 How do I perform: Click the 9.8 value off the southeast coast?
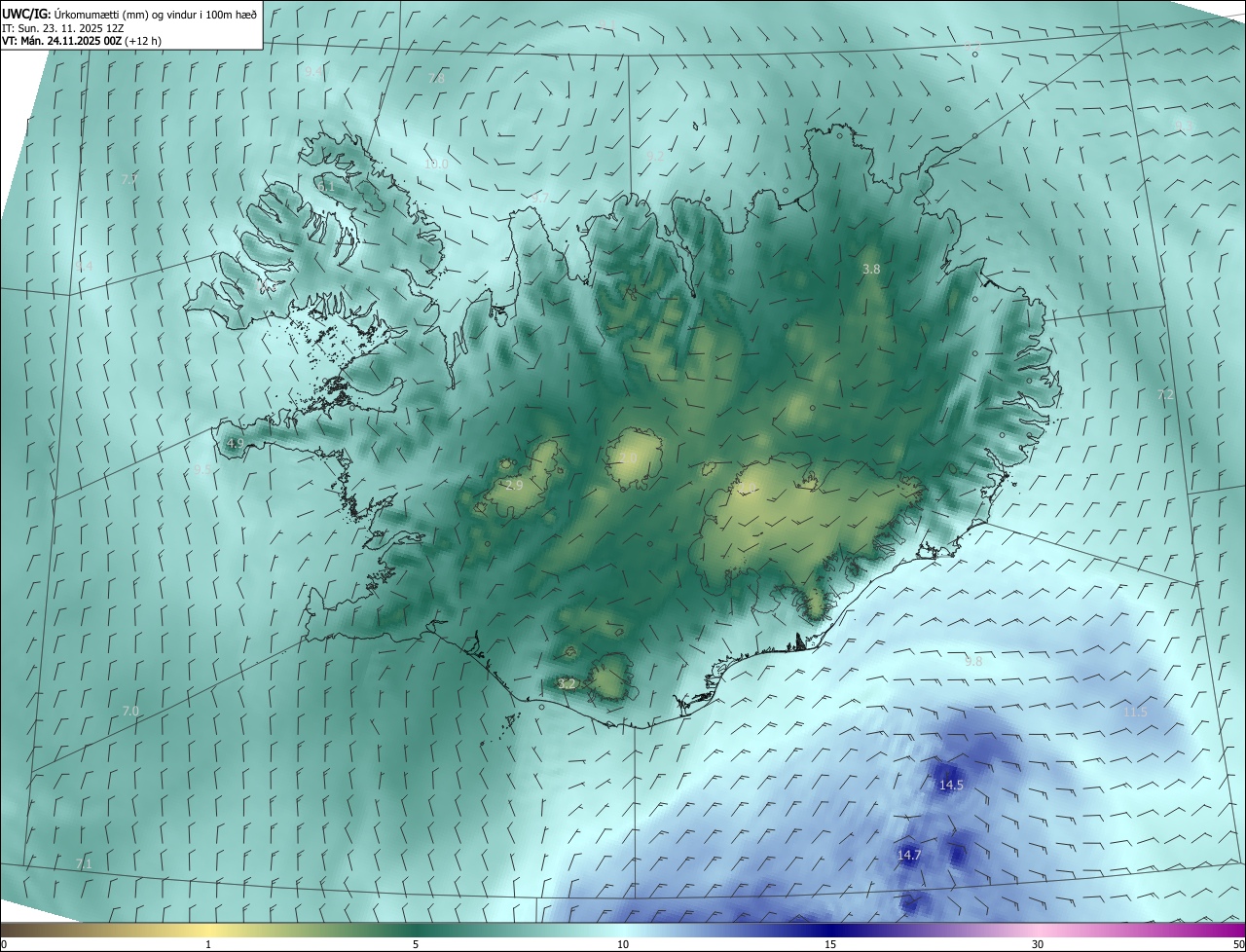[x=973, y=661]
